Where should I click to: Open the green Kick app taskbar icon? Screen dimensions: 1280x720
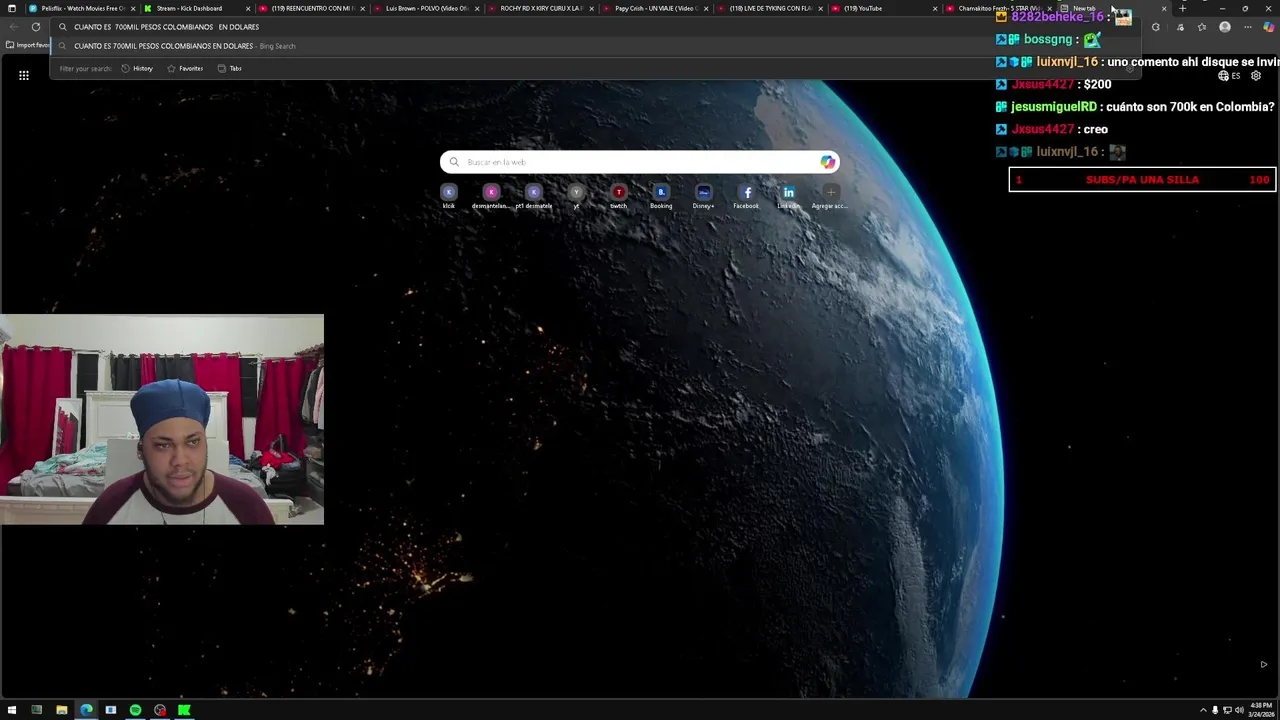pyautogui.click(x=184, y=710)
